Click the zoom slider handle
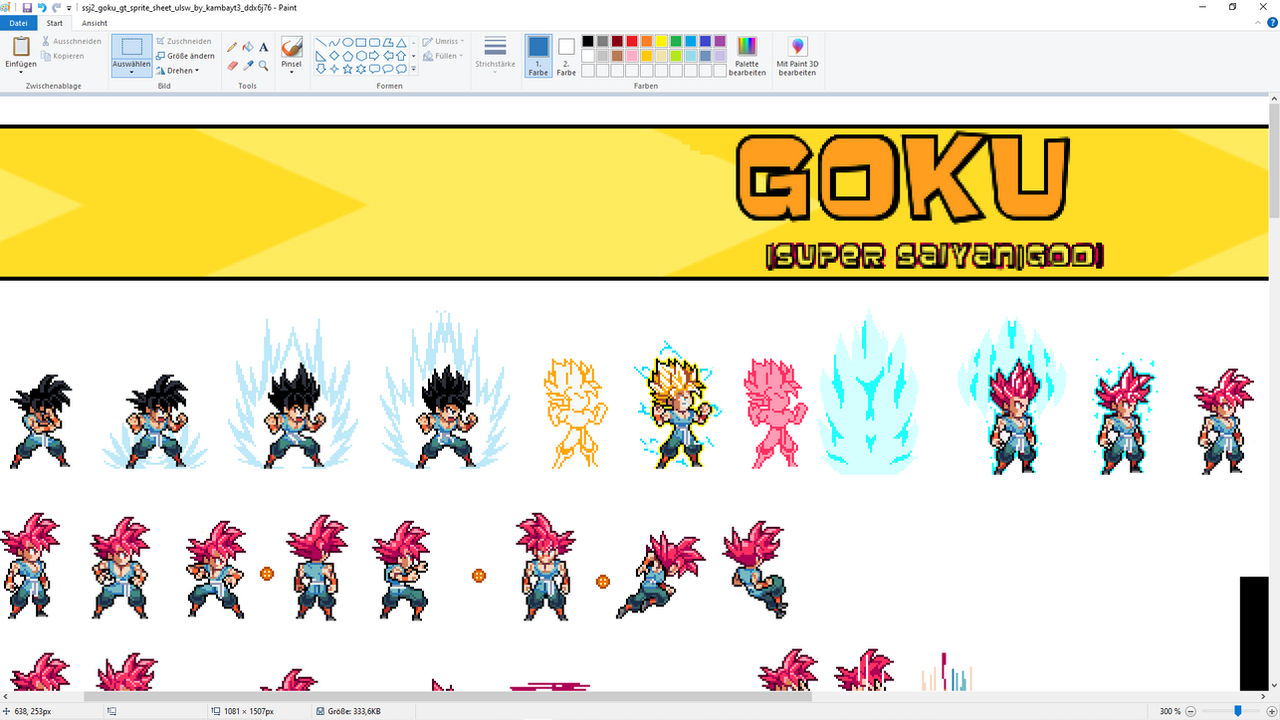 [x=1238, y=711]
